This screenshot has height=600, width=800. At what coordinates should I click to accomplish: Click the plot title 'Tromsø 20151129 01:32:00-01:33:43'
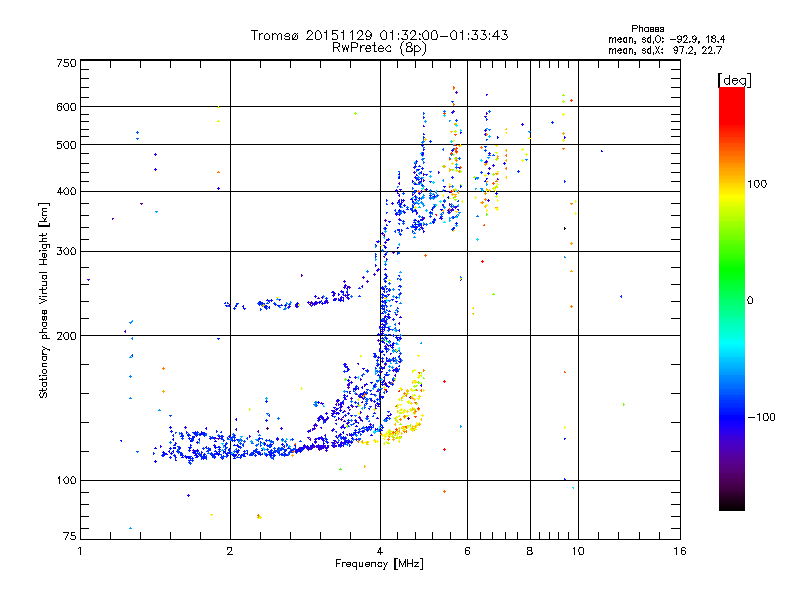coord(379,35)
